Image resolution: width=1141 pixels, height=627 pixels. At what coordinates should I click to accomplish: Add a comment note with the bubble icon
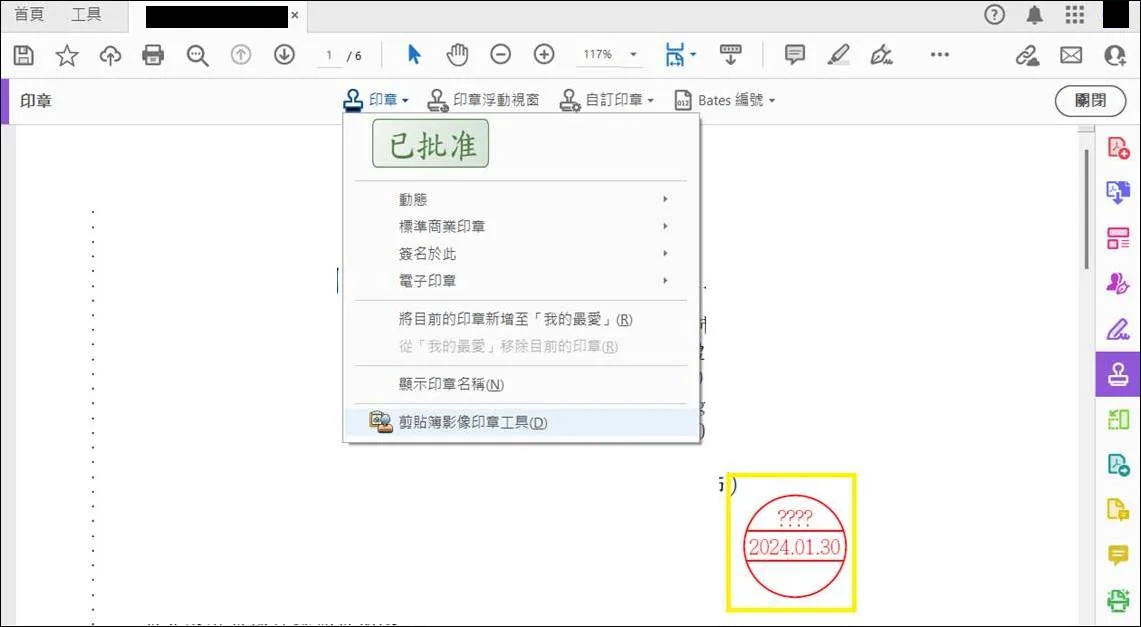point(795,55)
